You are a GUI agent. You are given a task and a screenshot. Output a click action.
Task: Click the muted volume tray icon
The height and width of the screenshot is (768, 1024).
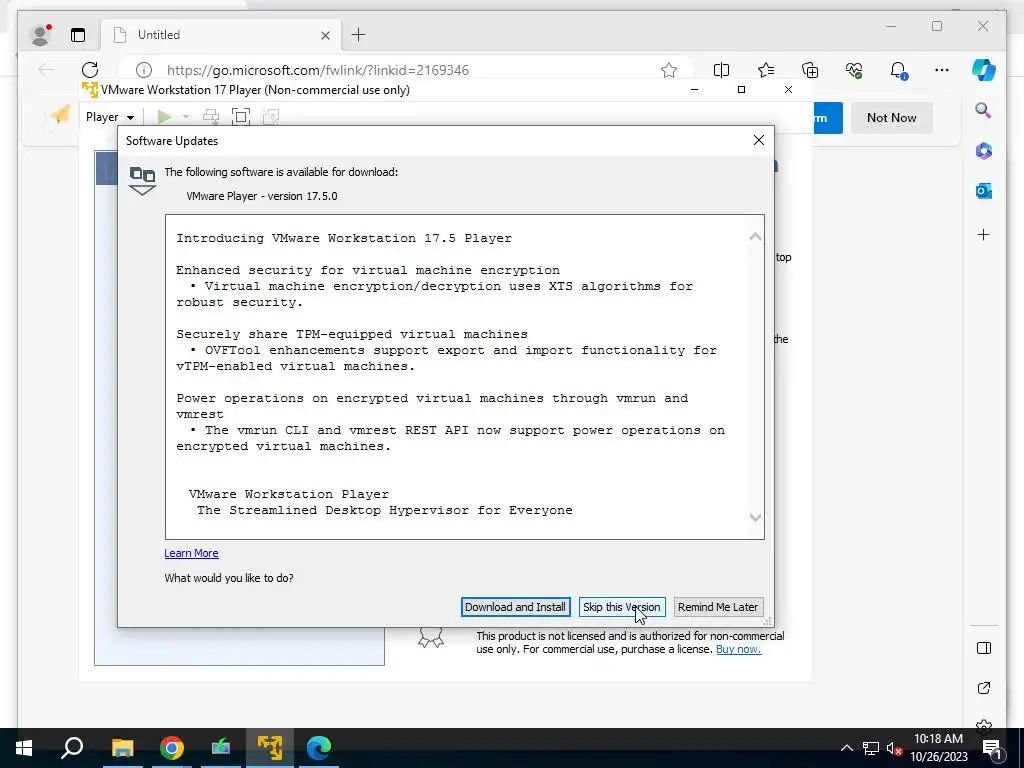(x=894, y=748)
